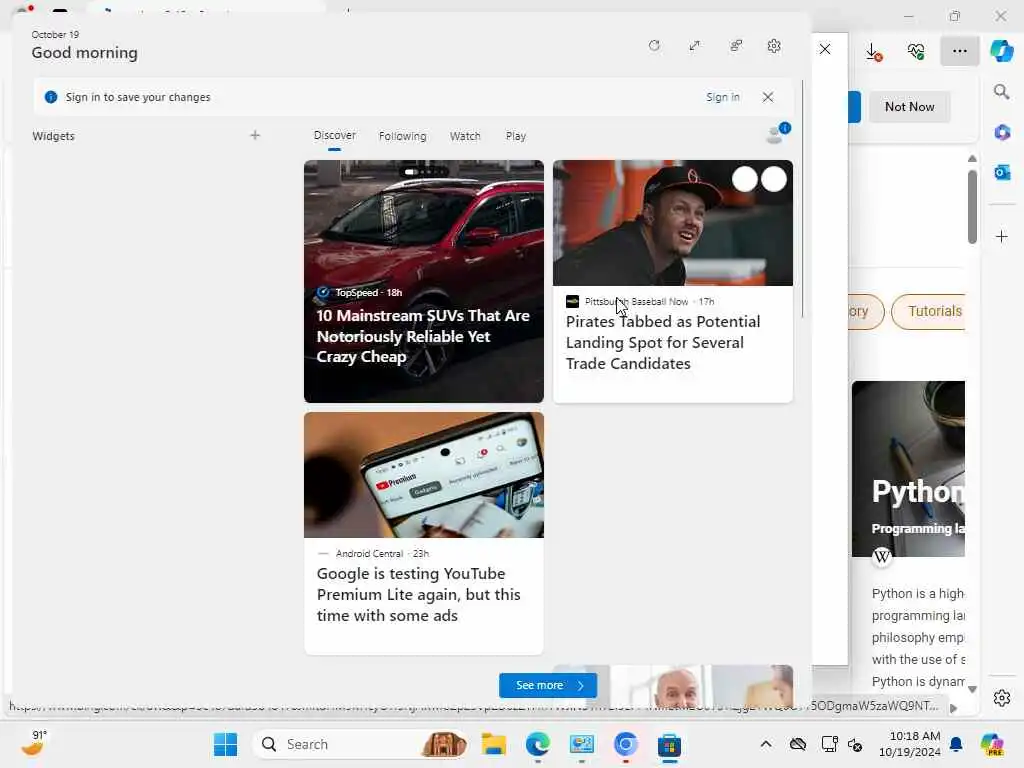This screenshot has height=768, width=1024.
Task: Open Pirates trade candidates article photo
Action: pyautogui.click(x=673, y=223)
